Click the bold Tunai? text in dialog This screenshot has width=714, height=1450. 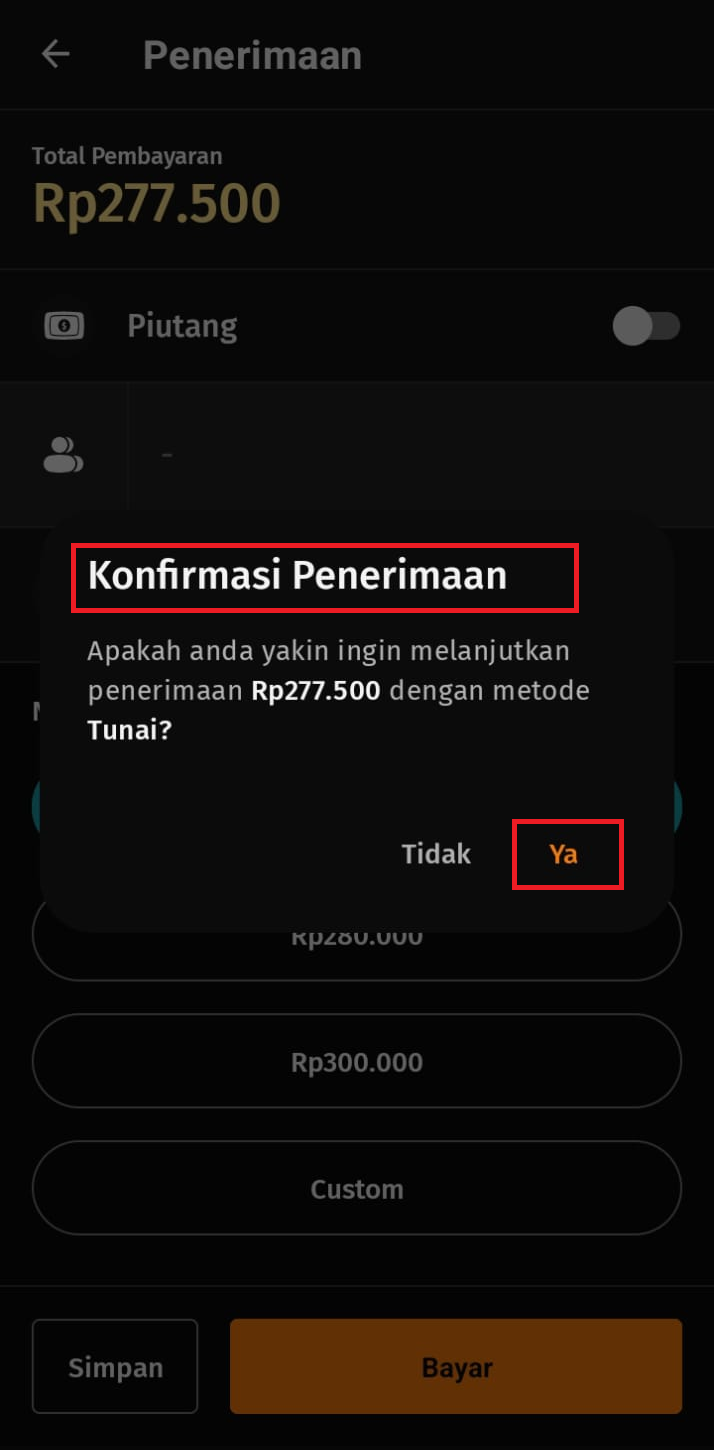pos(130,731)
